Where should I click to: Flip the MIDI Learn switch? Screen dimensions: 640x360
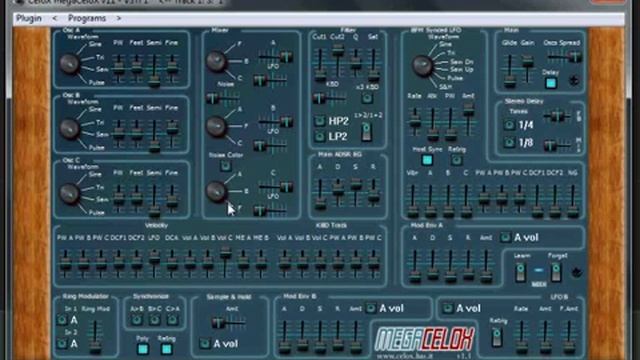click(x=520, y=273)
